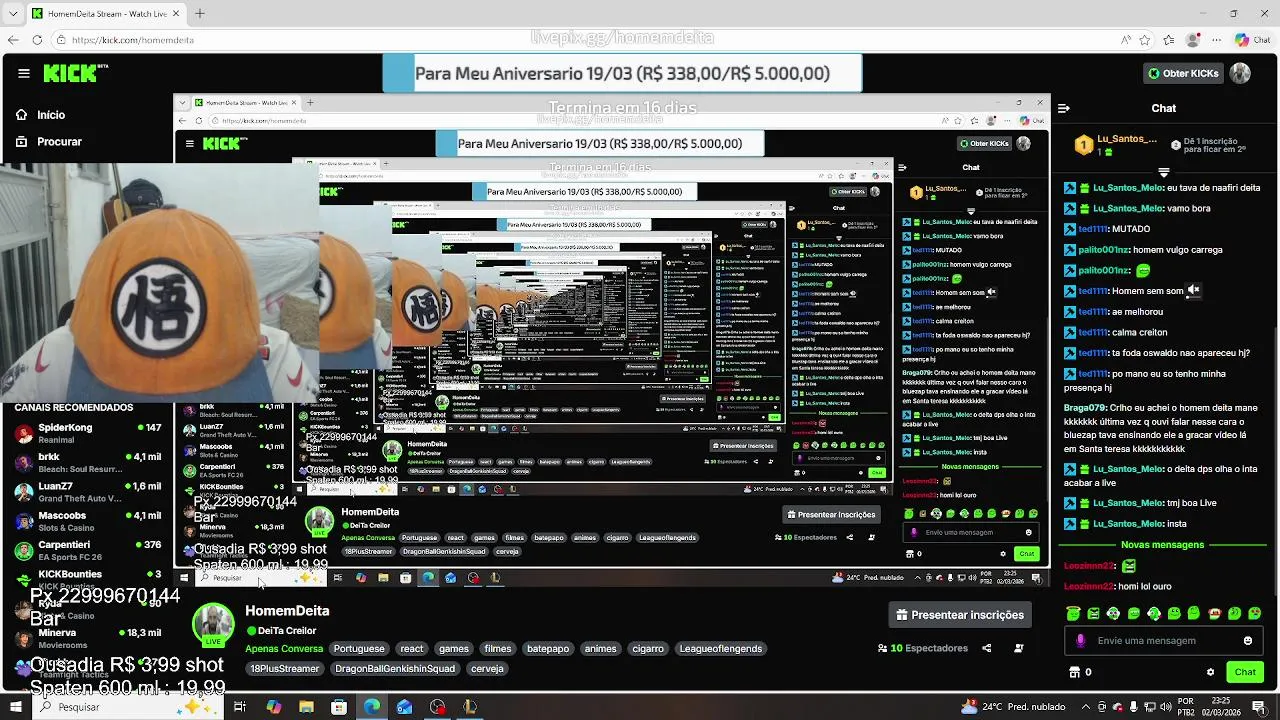This screenshot has height=720, width=1280.
Task: Click the taskbar Pesquisar search box
Action: pos(128,707)
